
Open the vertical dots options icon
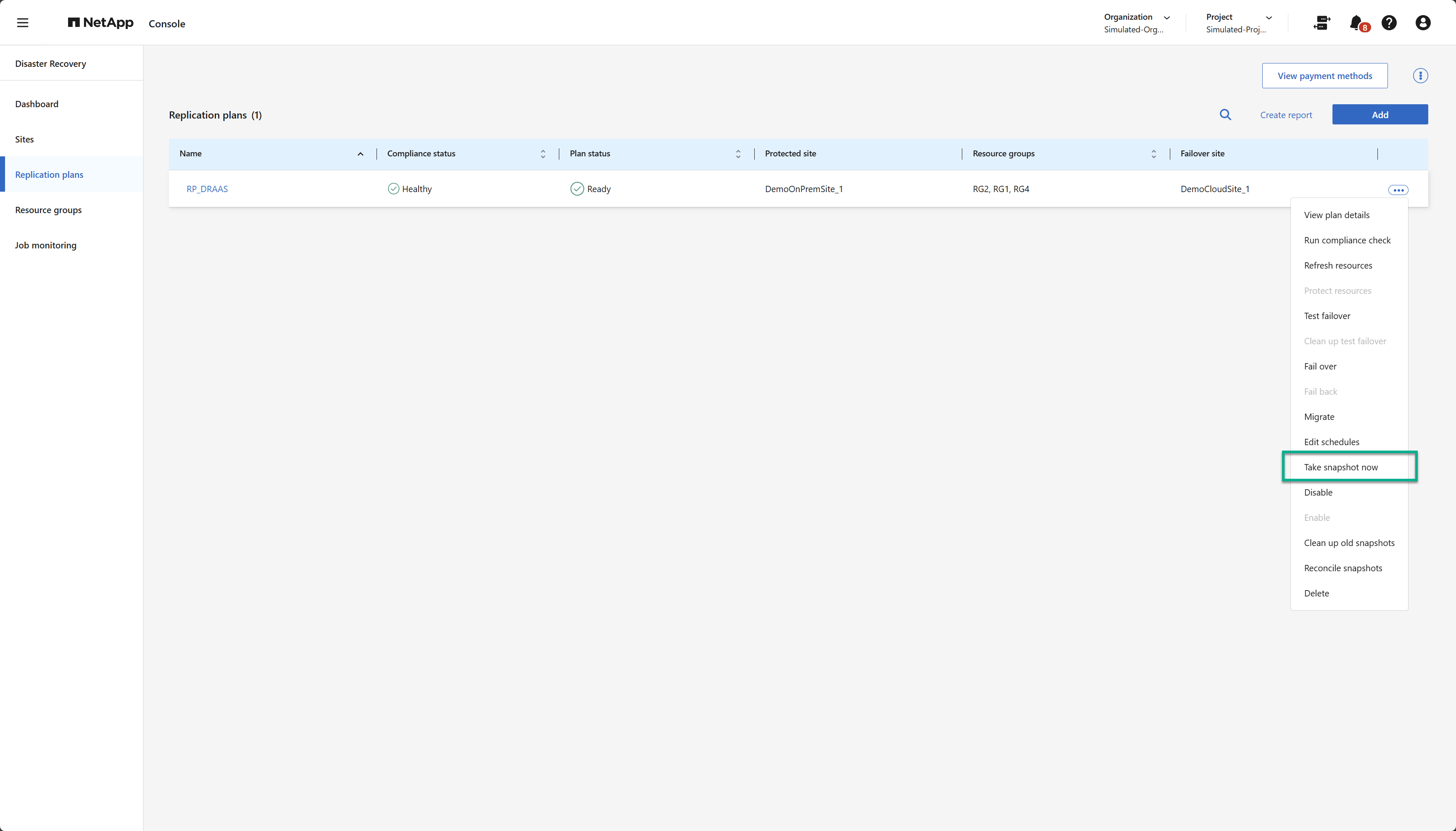[x=1420, y=76]
